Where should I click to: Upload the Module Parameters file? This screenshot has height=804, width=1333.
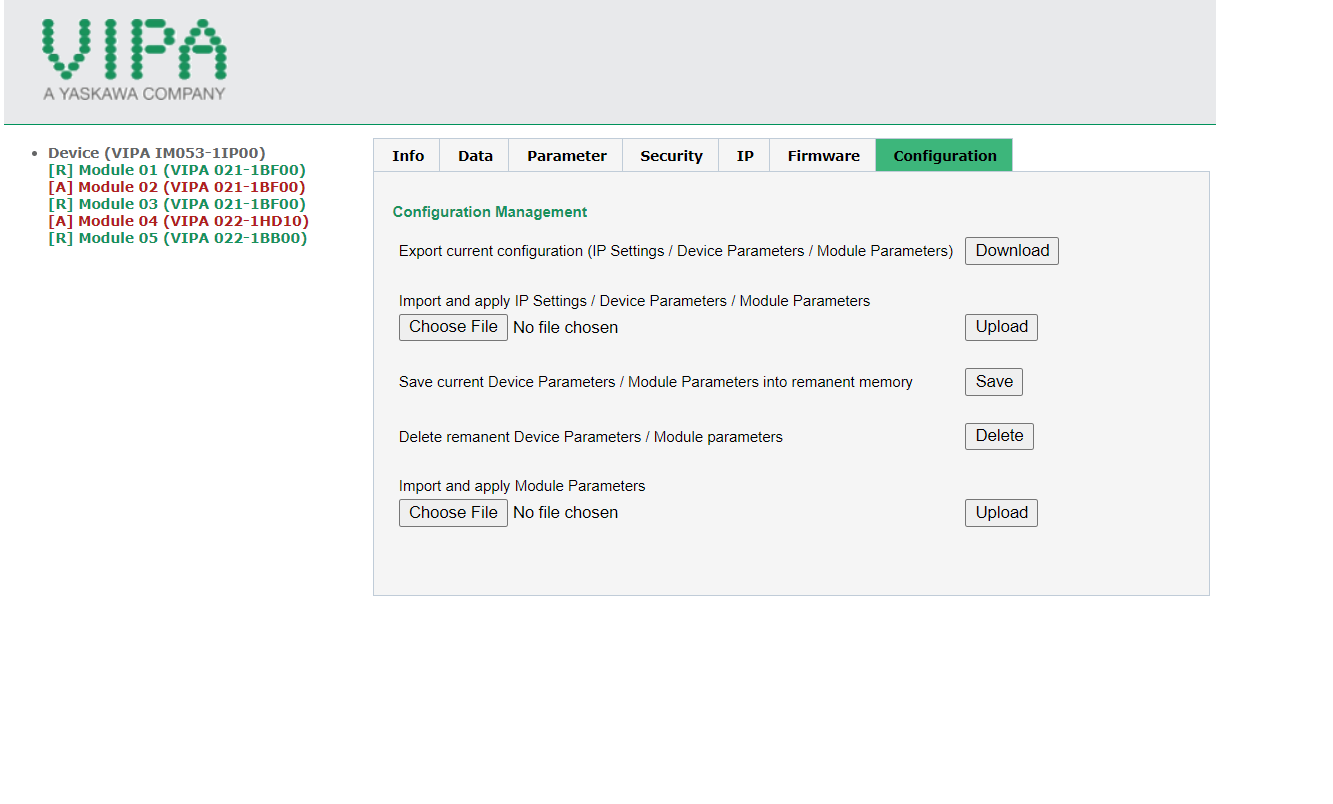(1001, 513)
